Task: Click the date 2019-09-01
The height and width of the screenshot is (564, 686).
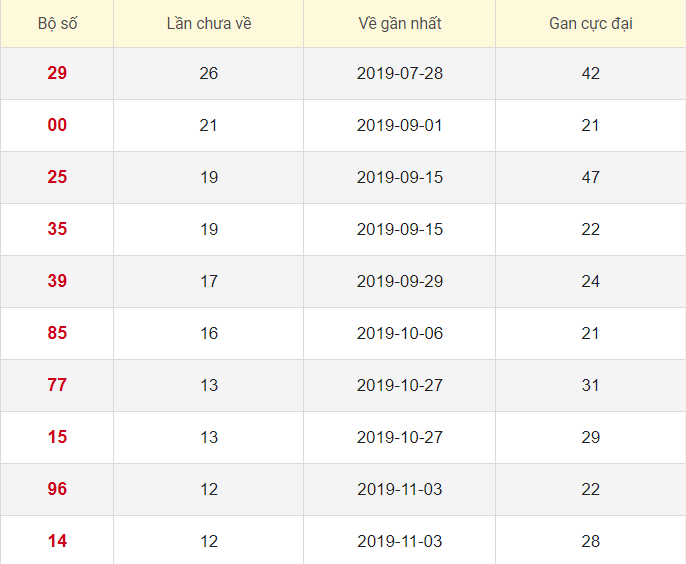Action: (399, 125)
